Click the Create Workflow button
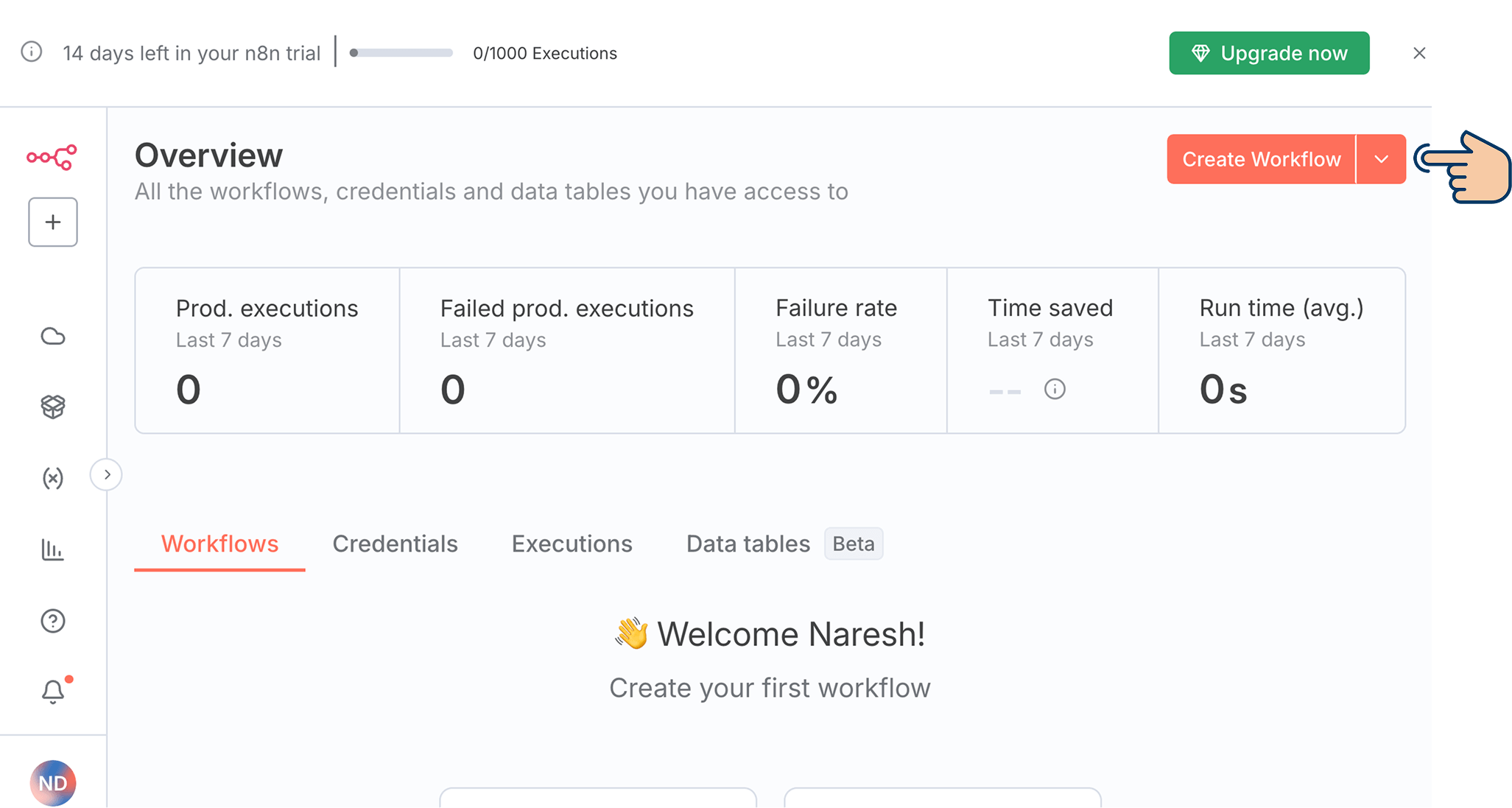Image resolution: width=1512 pixels, height=808 pixels. [x=1261, y=159]
